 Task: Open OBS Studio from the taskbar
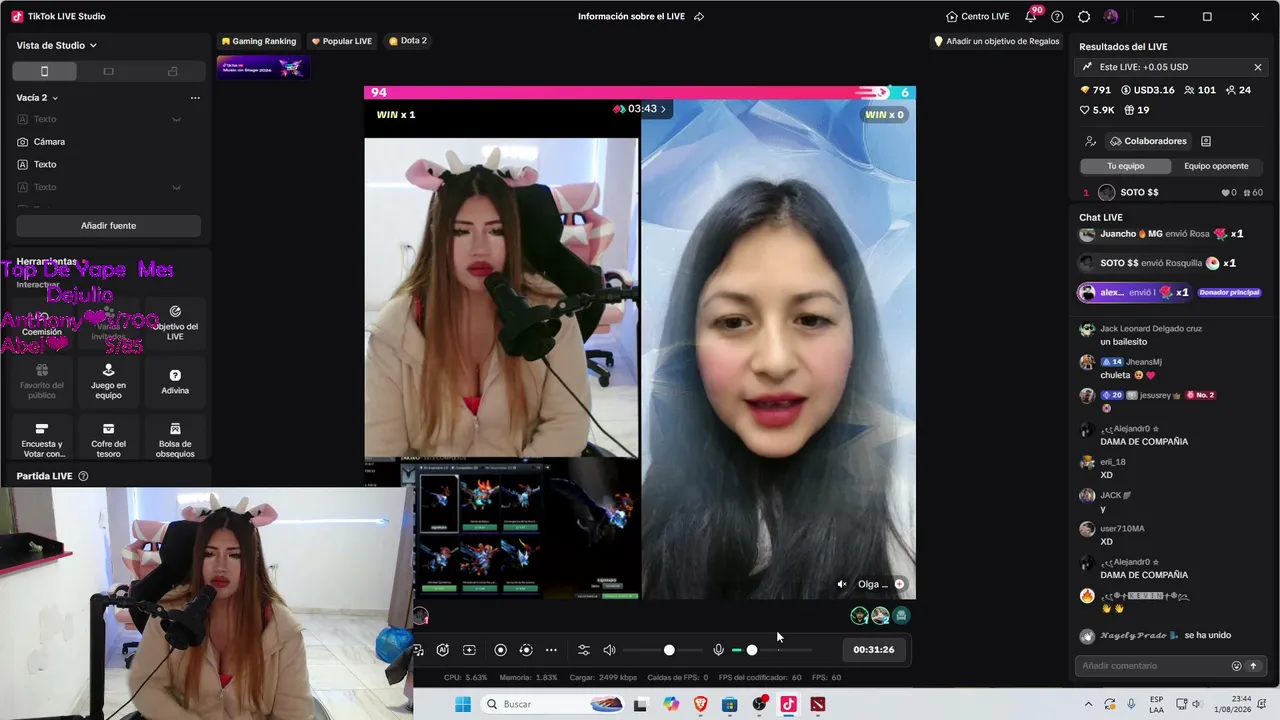759,705
